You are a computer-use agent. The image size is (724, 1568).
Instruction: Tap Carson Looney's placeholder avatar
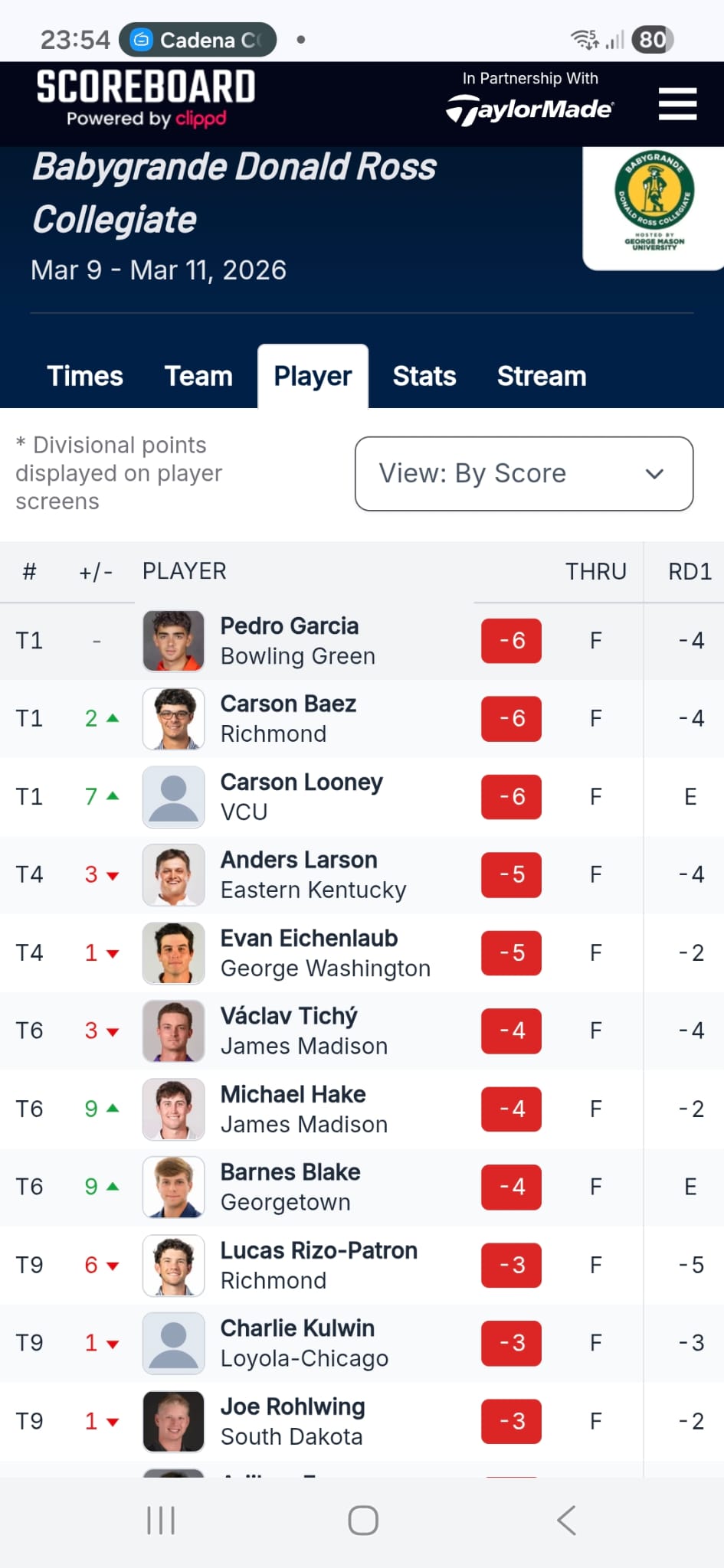point(174,797)
